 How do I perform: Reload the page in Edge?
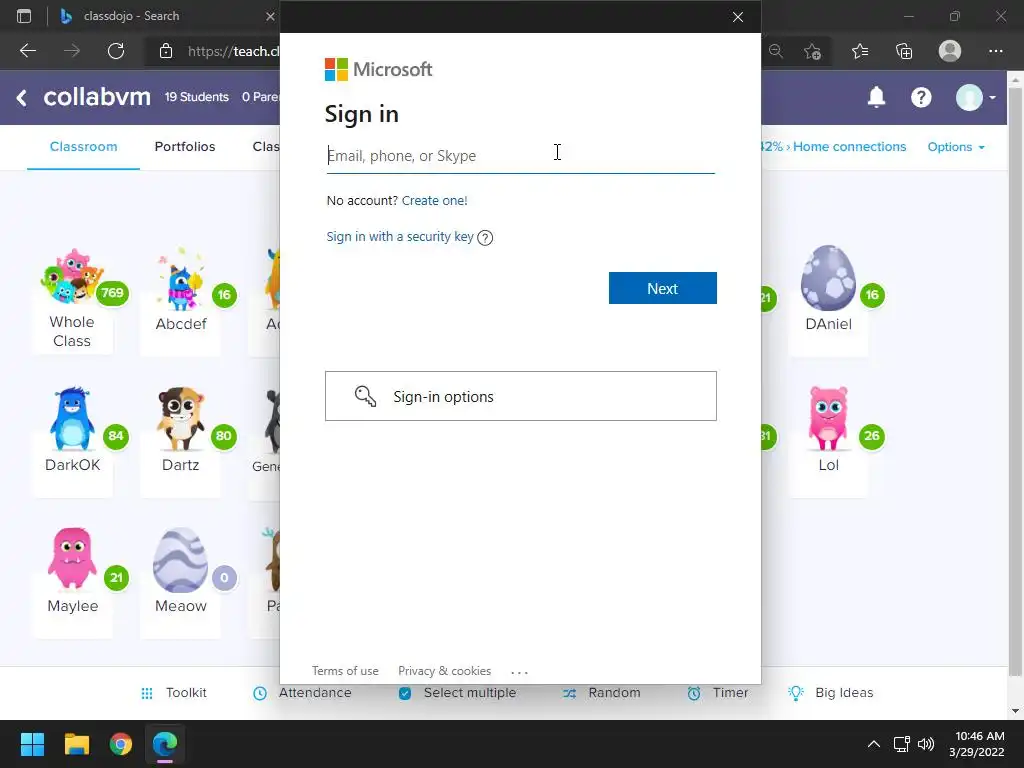[x=116, y=51]
